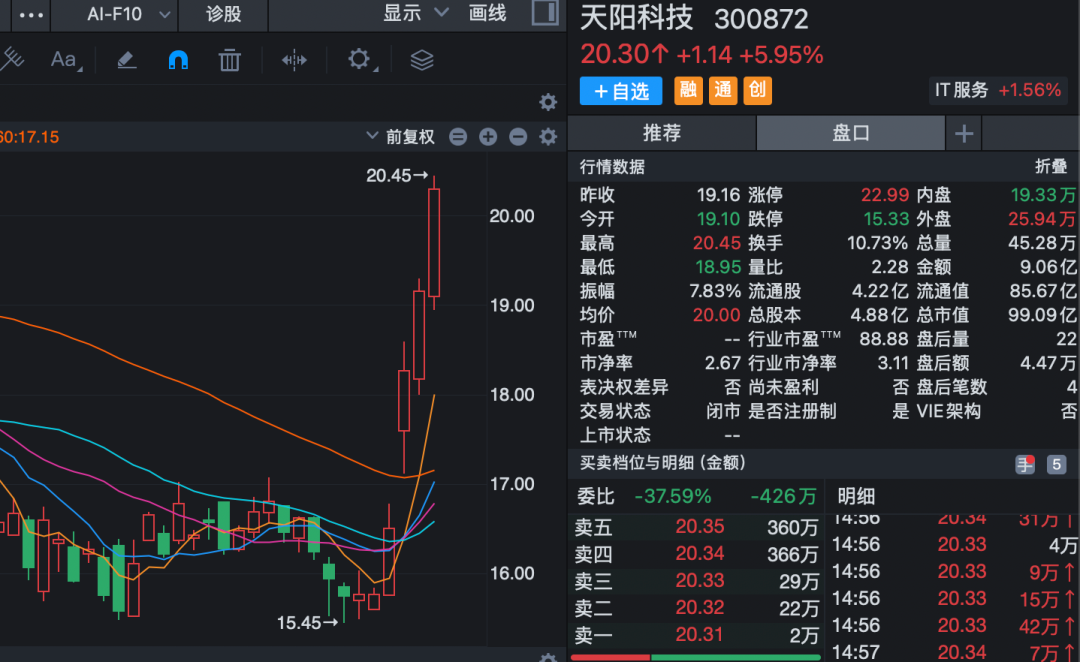Click the 明细 details header
This screenshot has height=662, width=1080.
pos(856,496)
